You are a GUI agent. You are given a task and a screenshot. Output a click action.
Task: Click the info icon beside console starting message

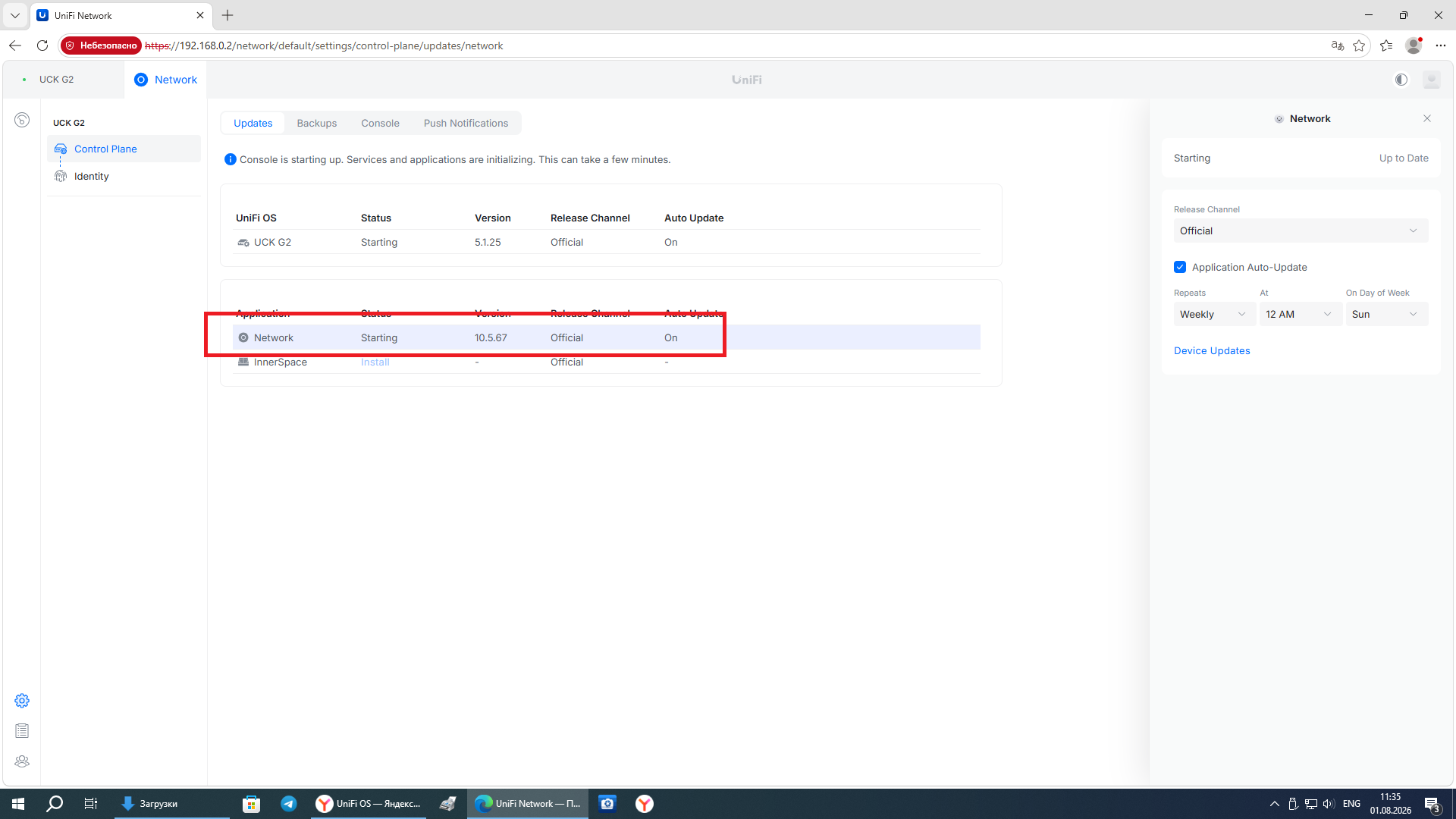[231, 159]
